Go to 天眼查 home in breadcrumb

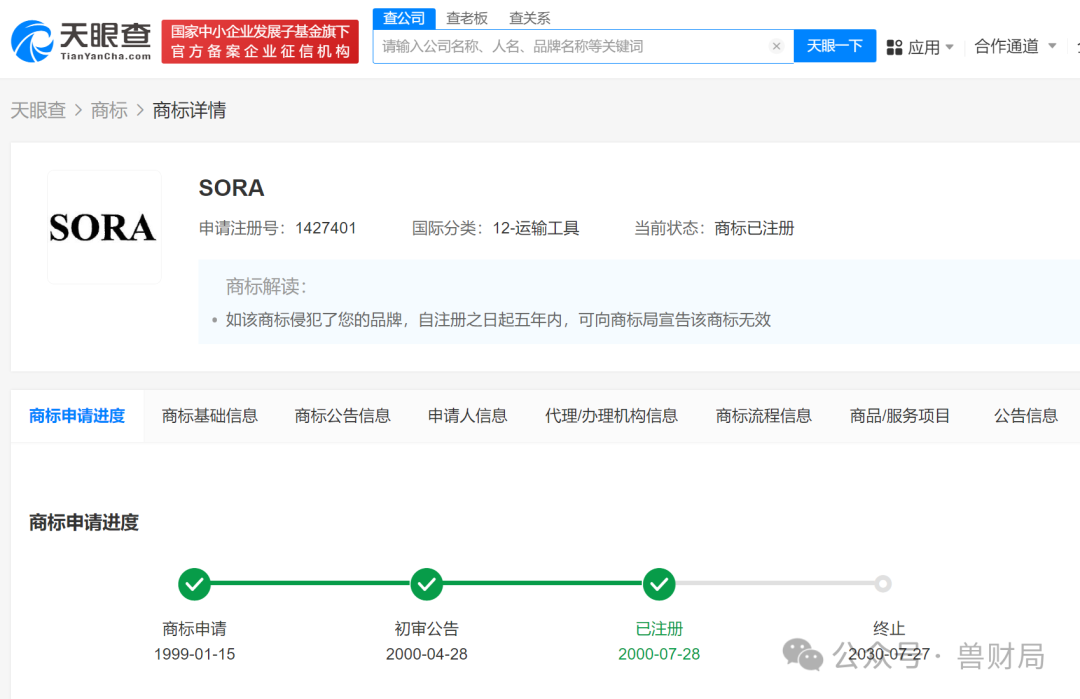click(38, 110)
